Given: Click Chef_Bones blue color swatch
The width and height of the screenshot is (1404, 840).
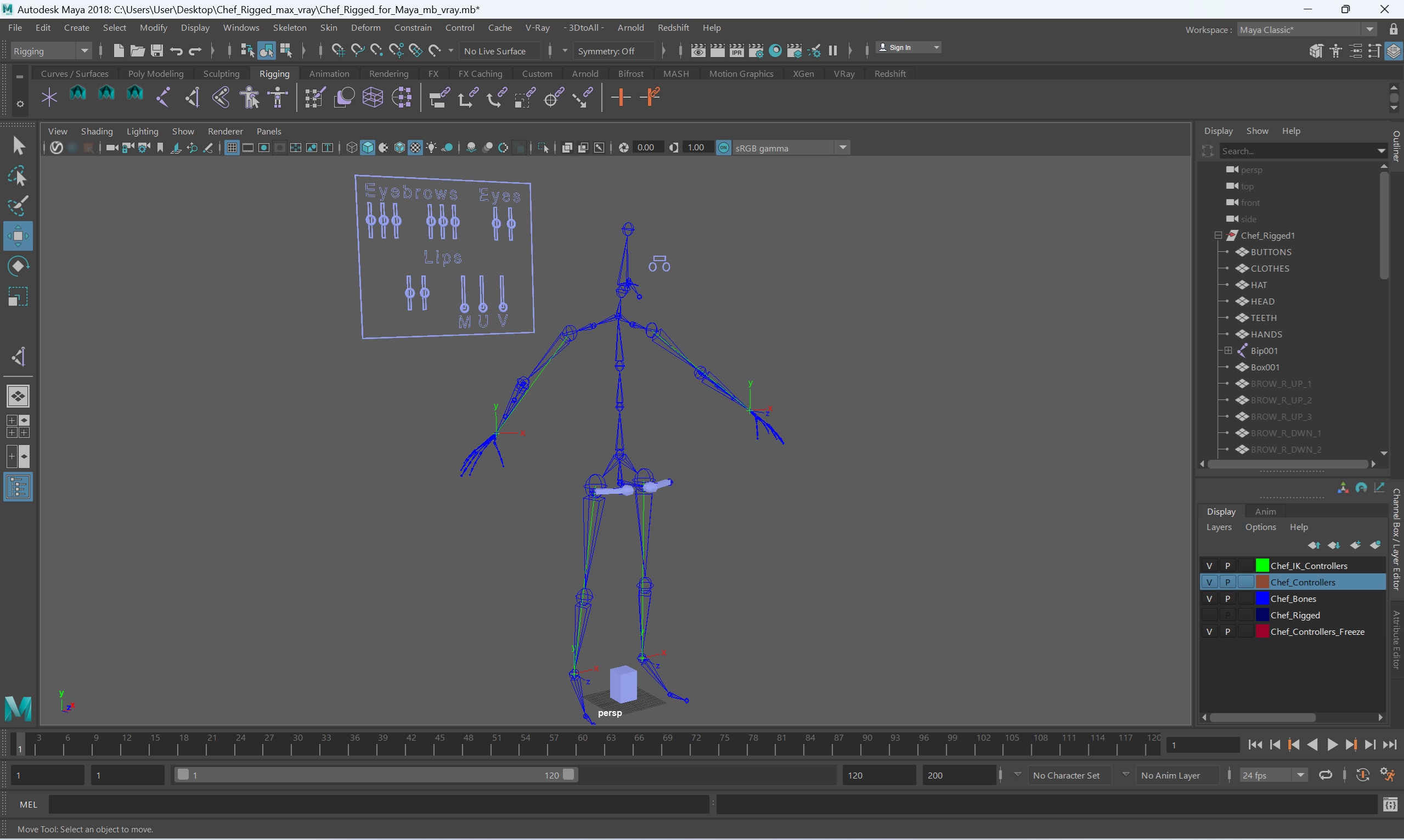Looking at the screenshot, I should click(1262, 598).
